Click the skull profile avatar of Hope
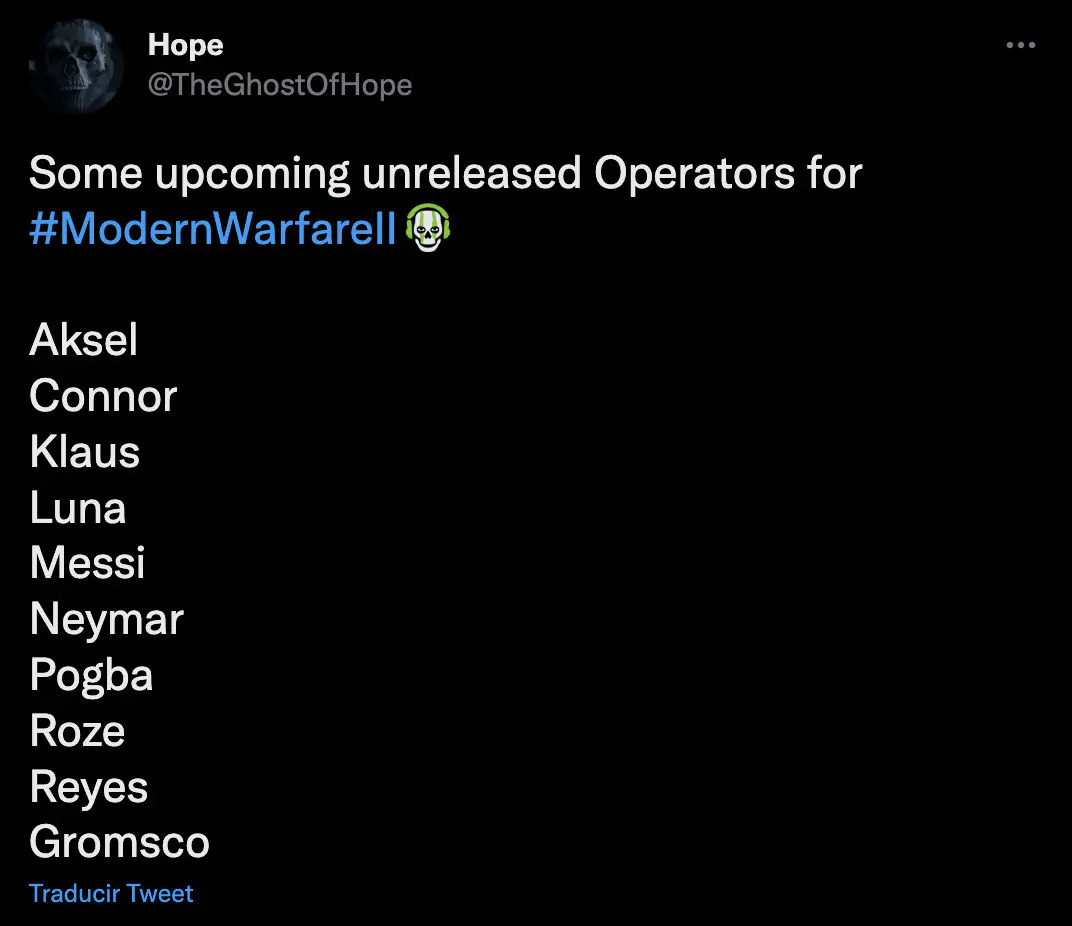The height and width of the screenshot is (926, 1072). (x=76, y=66)
